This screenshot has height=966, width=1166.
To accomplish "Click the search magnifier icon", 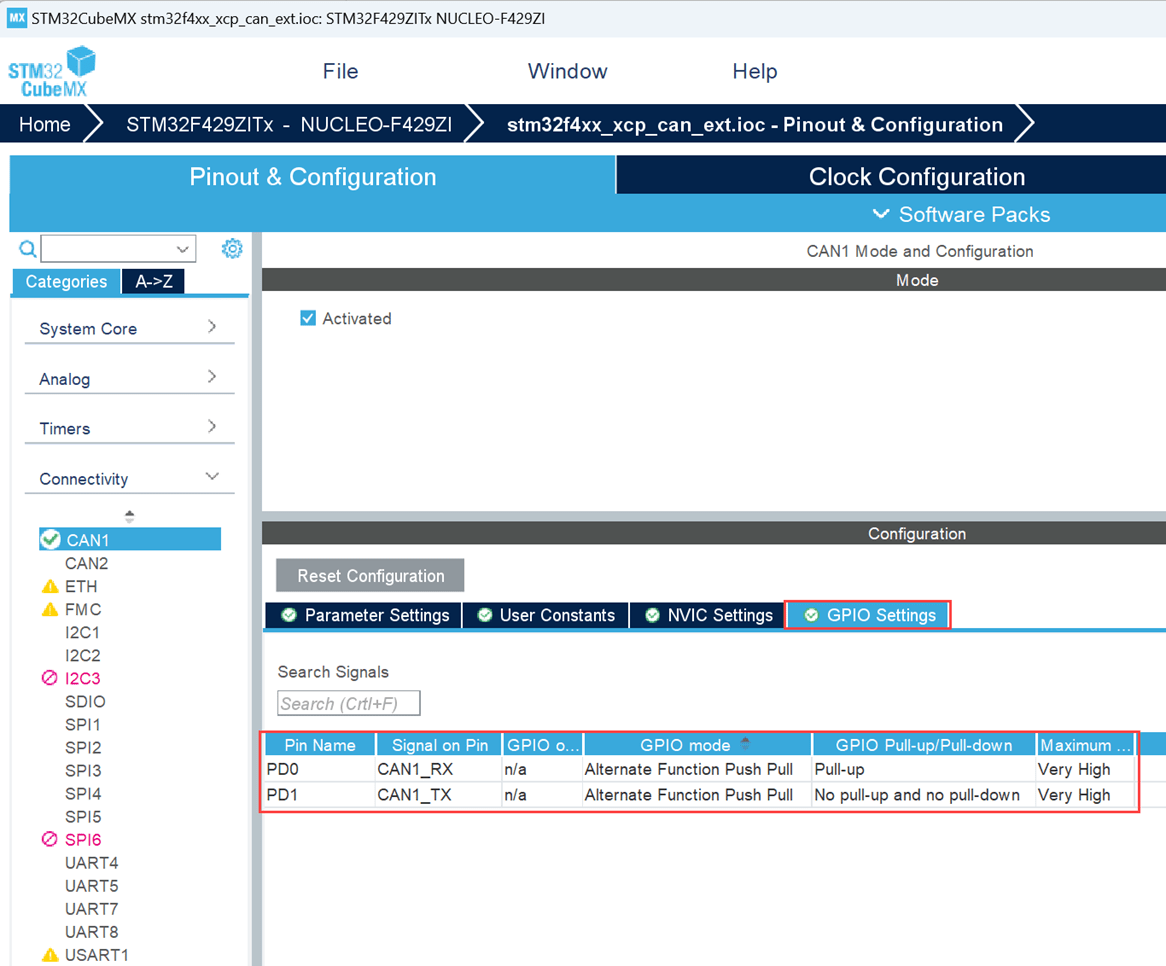I will tap(28, 249).
